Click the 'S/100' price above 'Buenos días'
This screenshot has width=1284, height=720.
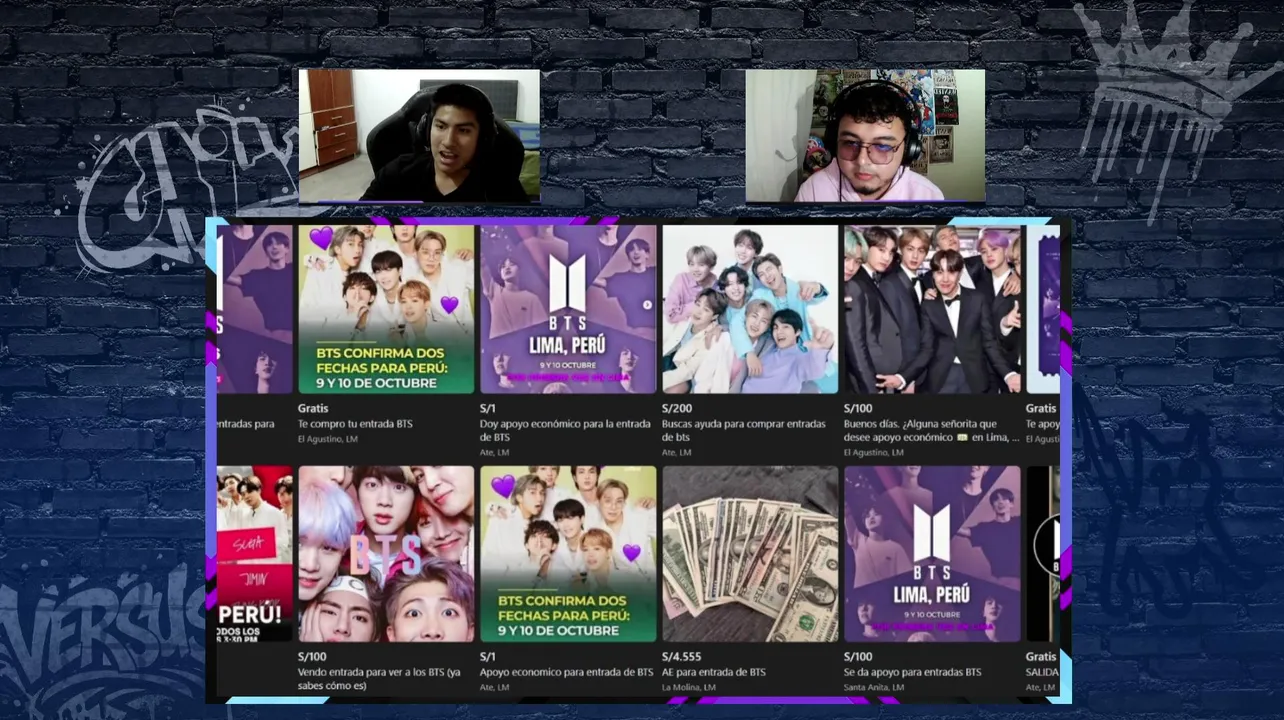click(x=858, y=408)
